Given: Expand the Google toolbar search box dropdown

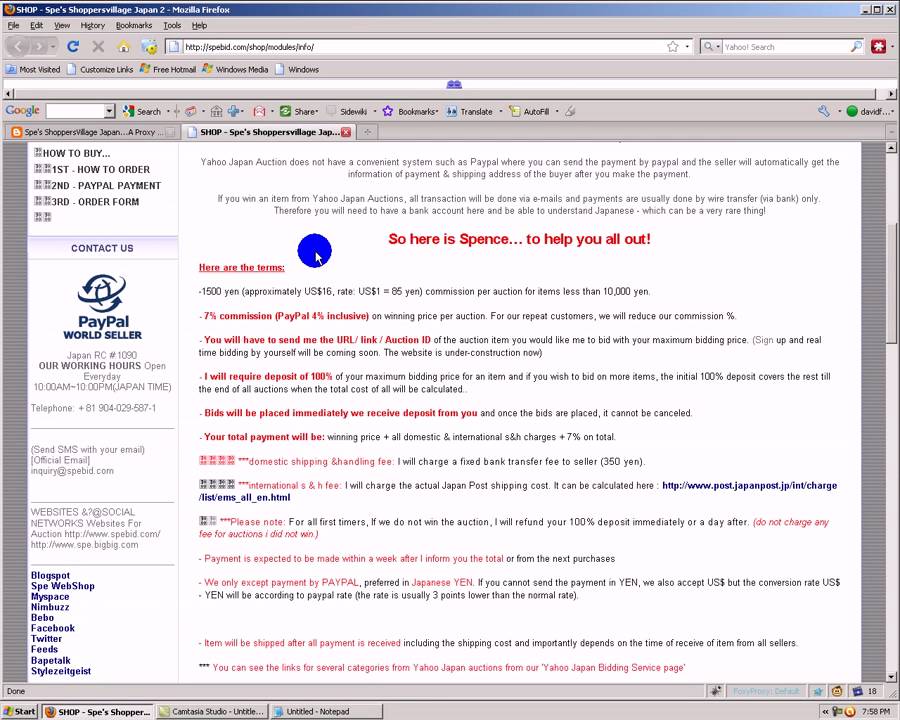Looking at the screenshot, I should coord(109,111).
